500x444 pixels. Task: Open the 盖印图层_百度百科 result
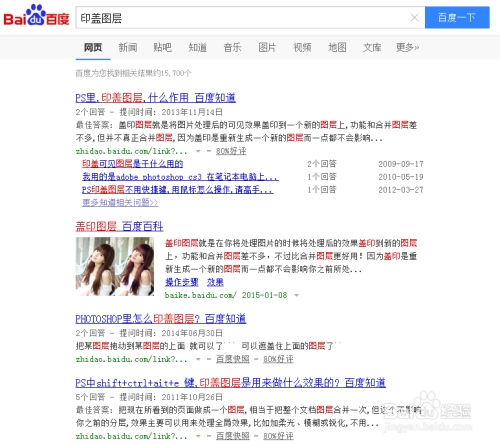click(x=119, y=226)
